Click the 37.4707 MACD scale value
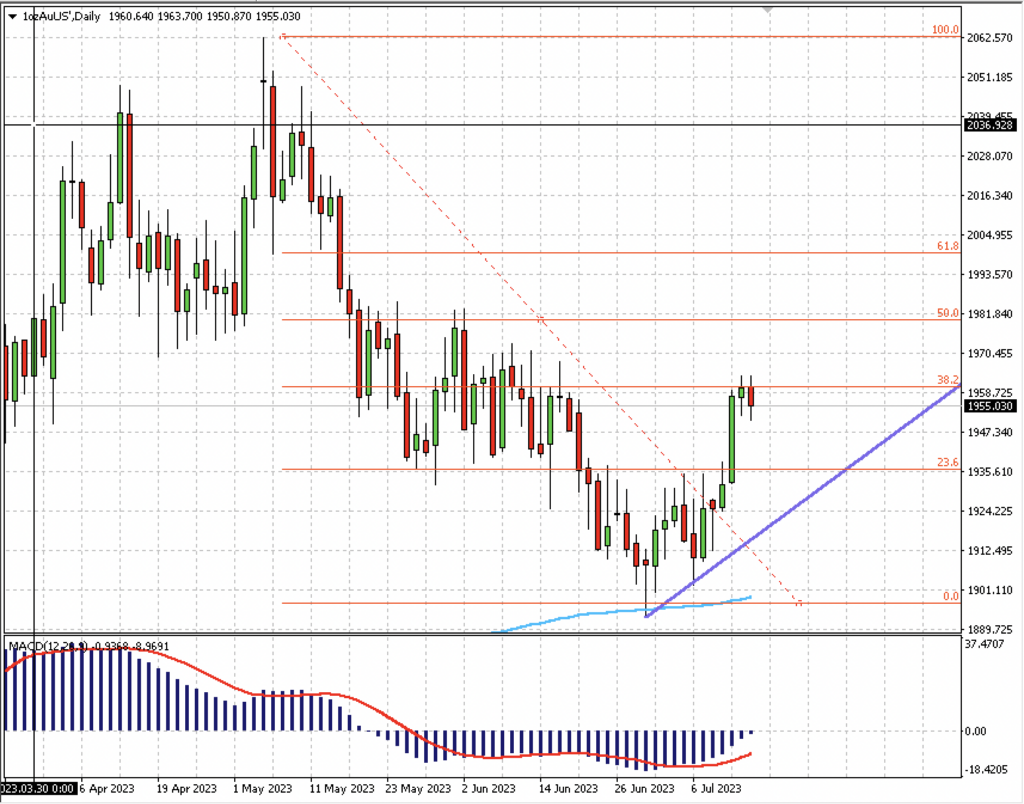 (986, 644)
